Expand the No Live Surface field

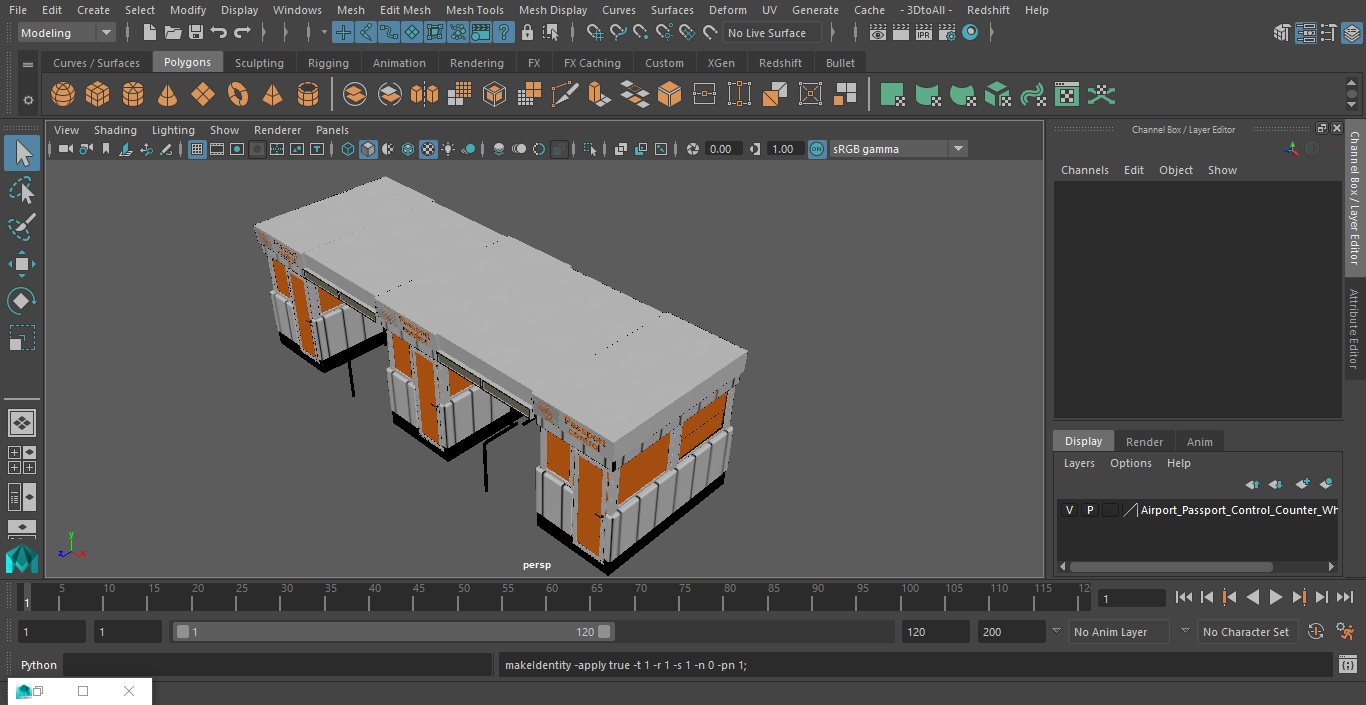(x=771, y=33)
